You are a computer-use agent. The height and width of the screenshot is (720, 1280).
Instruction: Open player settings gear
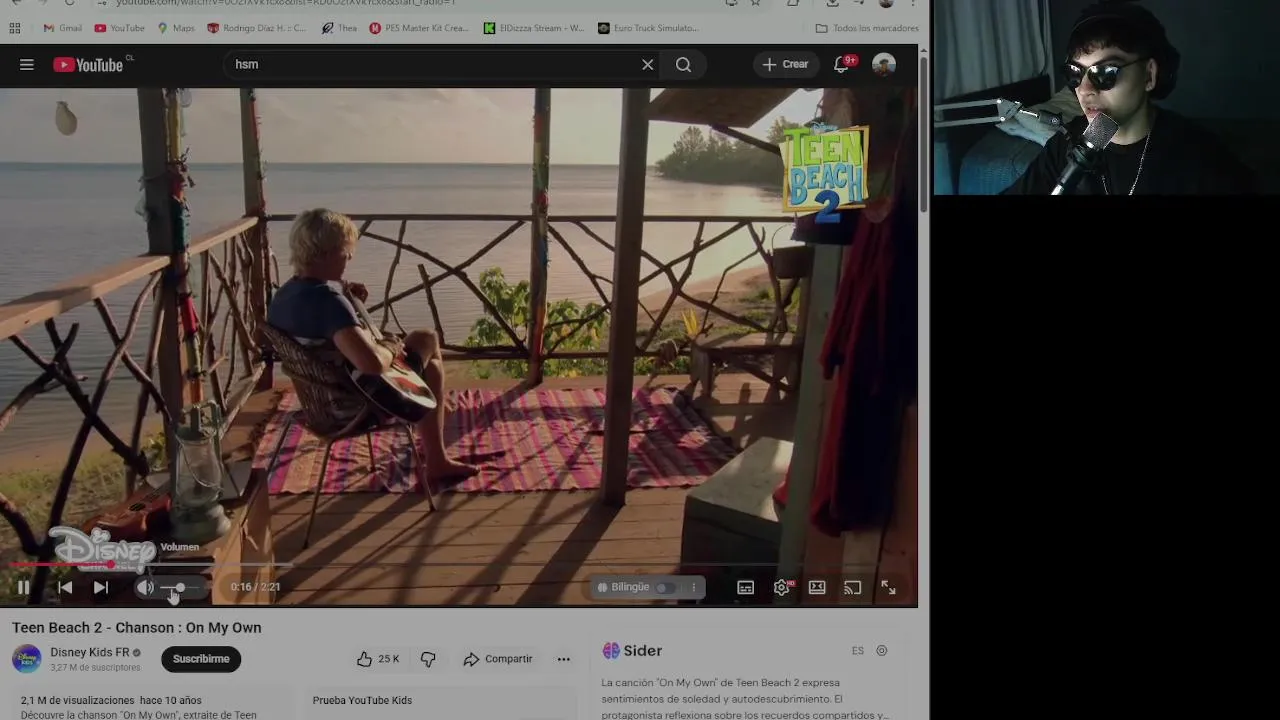782,587
